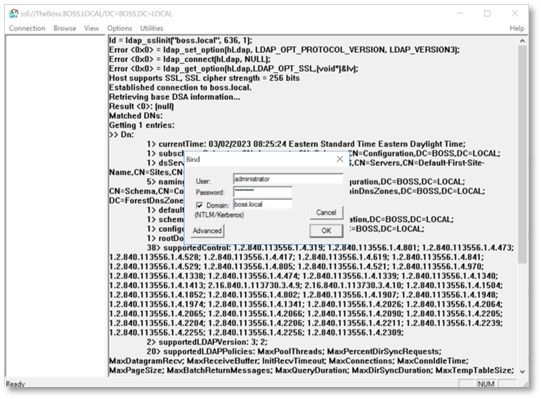Click the User input field
The width and height of the screenshot is (541, 399).
coord(288,179)
